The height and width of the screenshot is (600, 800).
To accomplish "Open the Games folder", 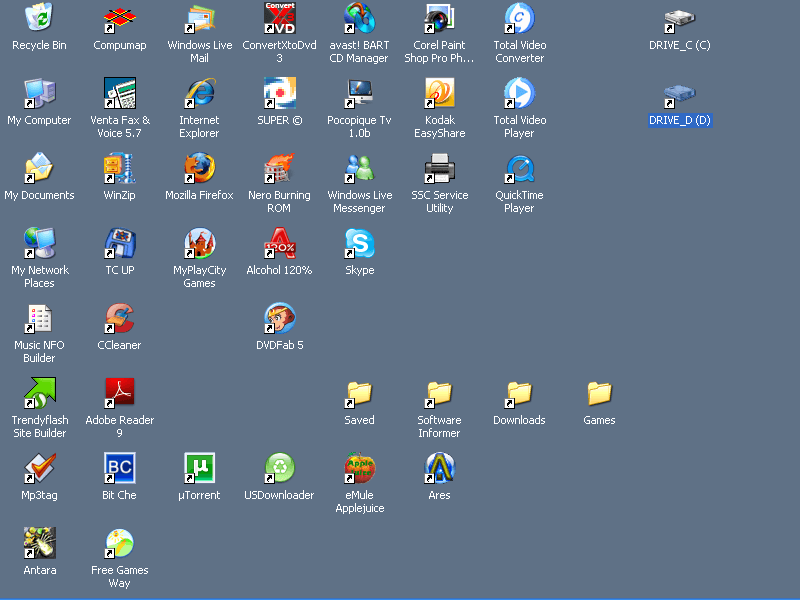I will [x=598, y=392].
